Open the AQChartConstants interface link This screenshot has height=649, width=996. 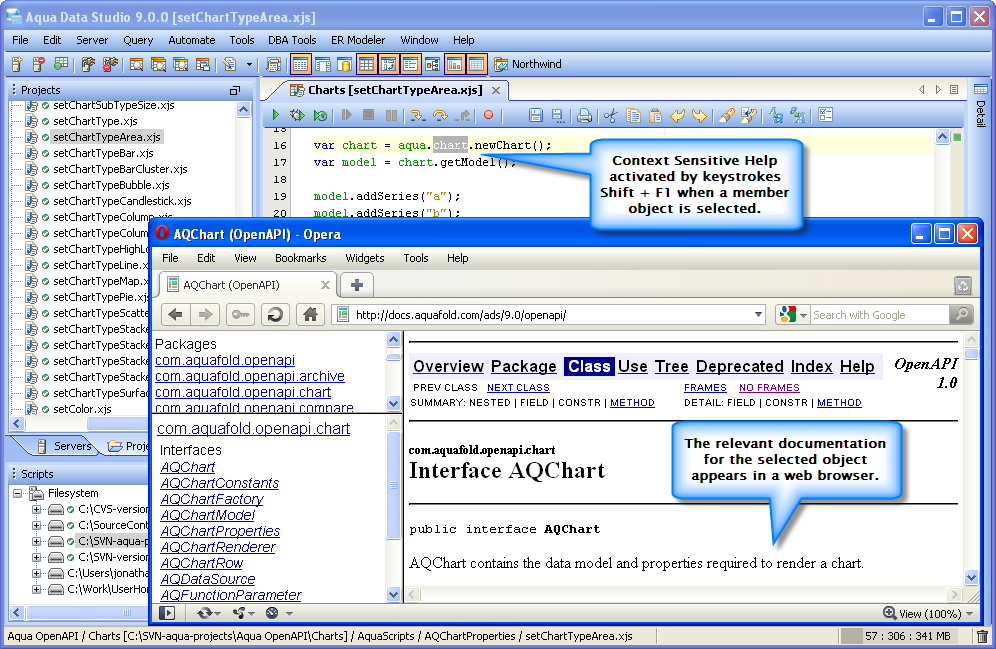tap(220, 483)
